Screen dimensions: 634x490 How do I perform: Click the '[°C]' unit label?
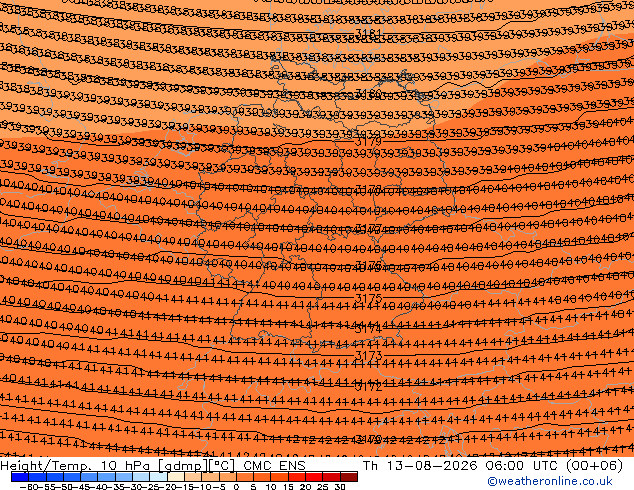coord(221,466)
